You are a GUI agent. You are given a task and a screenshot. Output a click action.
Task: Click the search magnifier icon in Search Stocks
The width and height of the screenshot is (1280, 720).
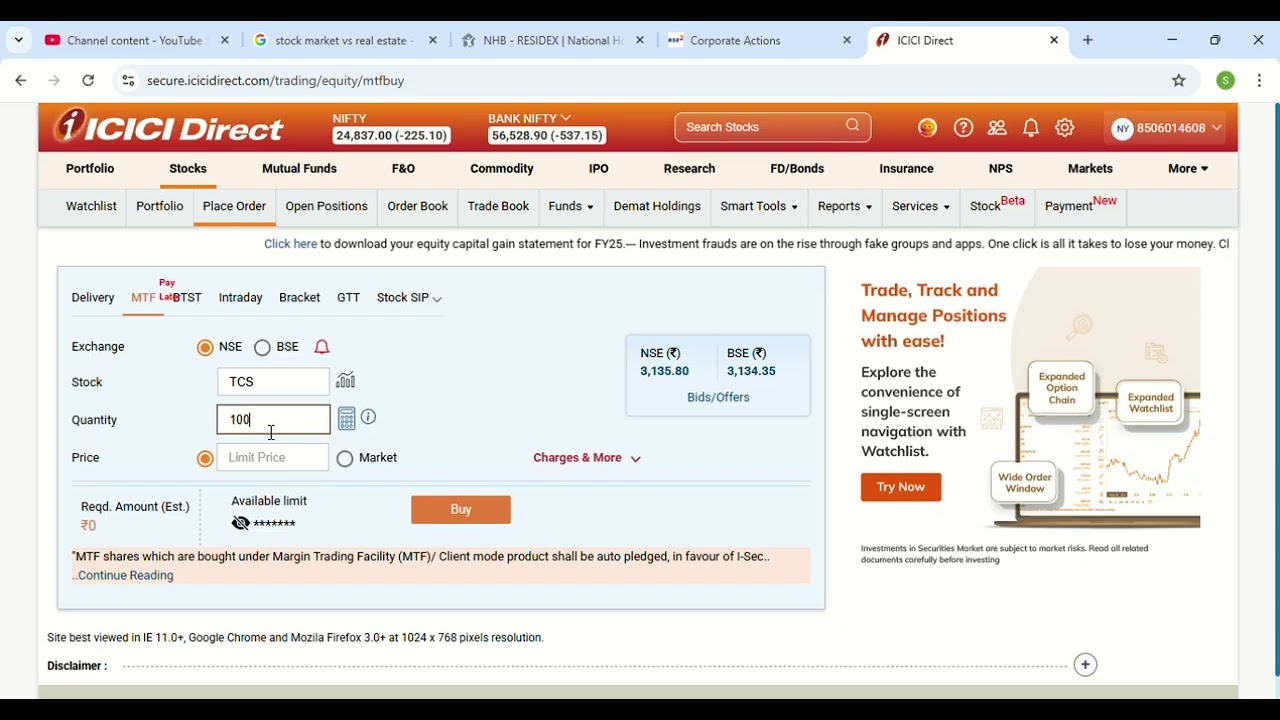[x=853, y=126]
